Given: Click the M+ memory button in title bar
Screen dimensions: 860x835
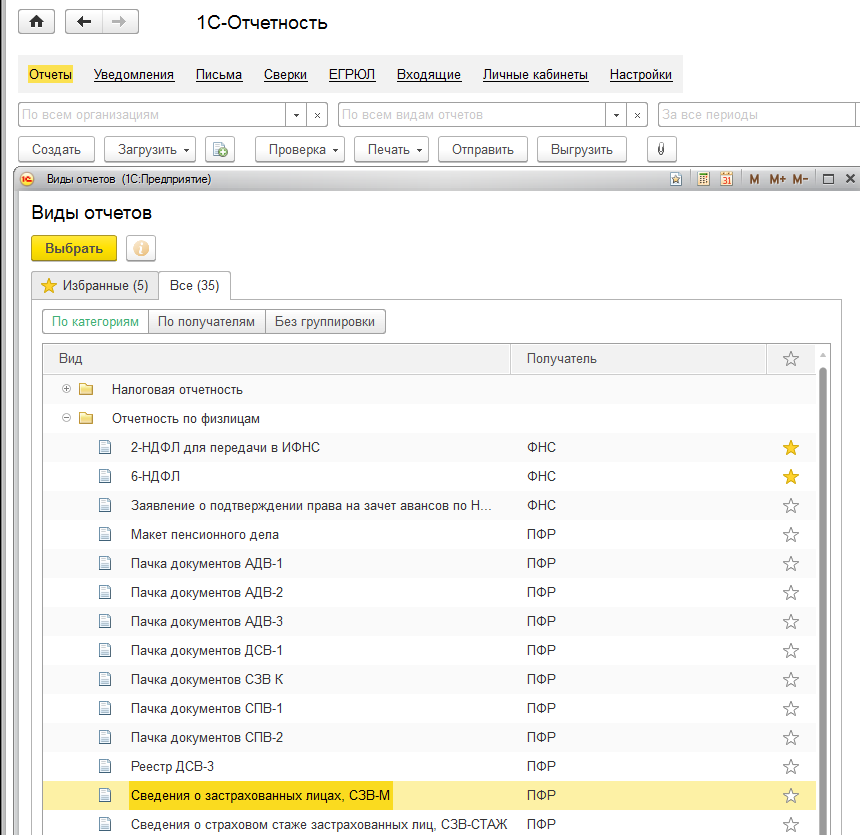Looking at the screenshot, I should pyautogui.click(x=777, y=179).
